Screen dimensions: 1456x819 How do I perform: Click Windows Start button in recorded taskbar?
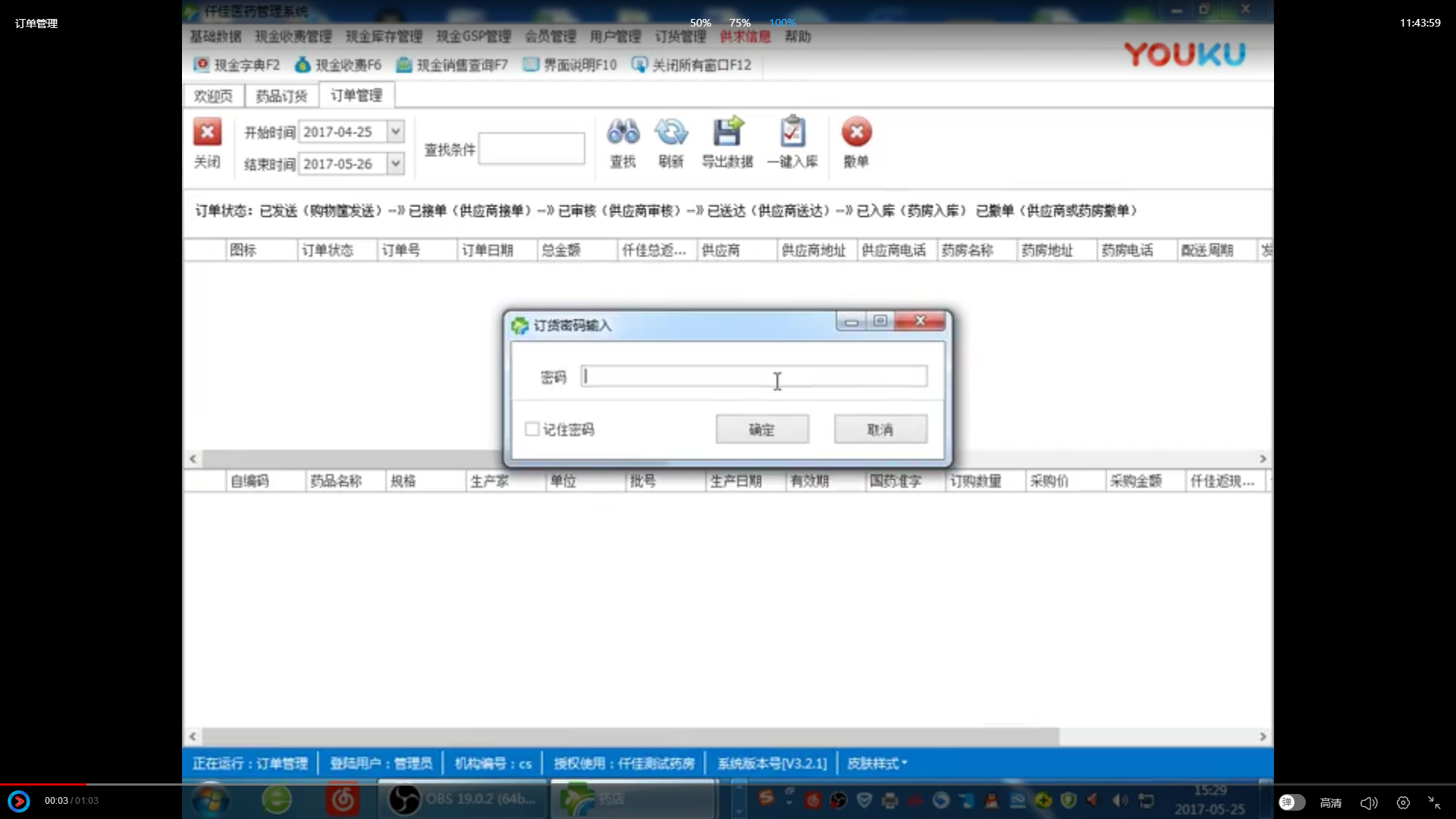[x=210, y=800]
